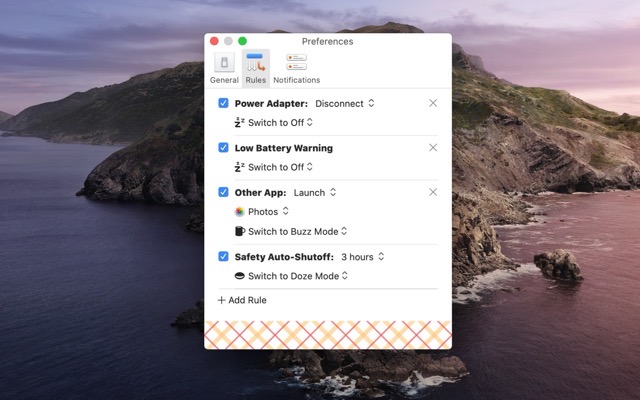The image size is (640, 400).
Task: Click sleep icon under Power Adapter rule
Action: coord(240,122)
